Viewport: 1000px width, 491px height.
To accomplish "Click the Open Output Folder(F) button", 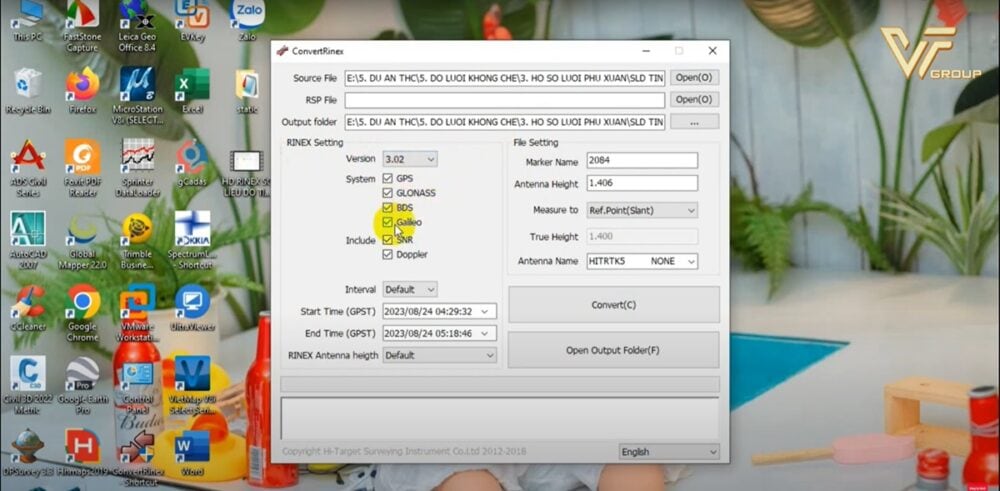I will tap(613, 350).
